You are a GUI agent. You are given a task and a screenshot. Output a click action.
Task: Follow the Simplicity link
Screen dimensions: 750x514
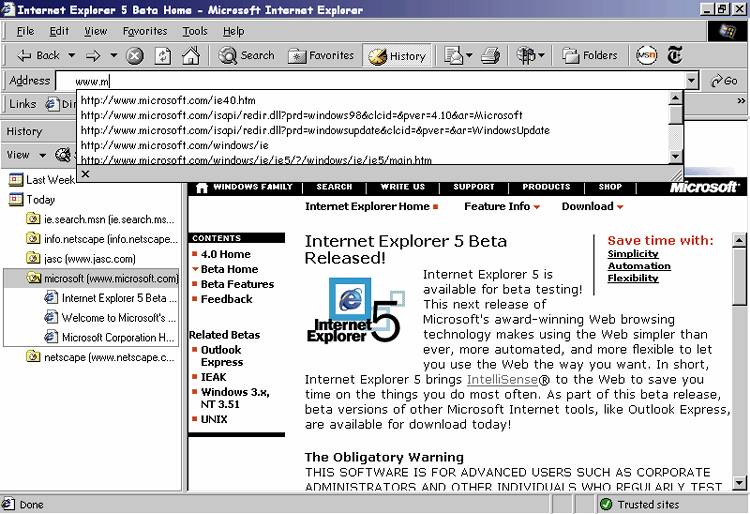click(x=633, y=254)
